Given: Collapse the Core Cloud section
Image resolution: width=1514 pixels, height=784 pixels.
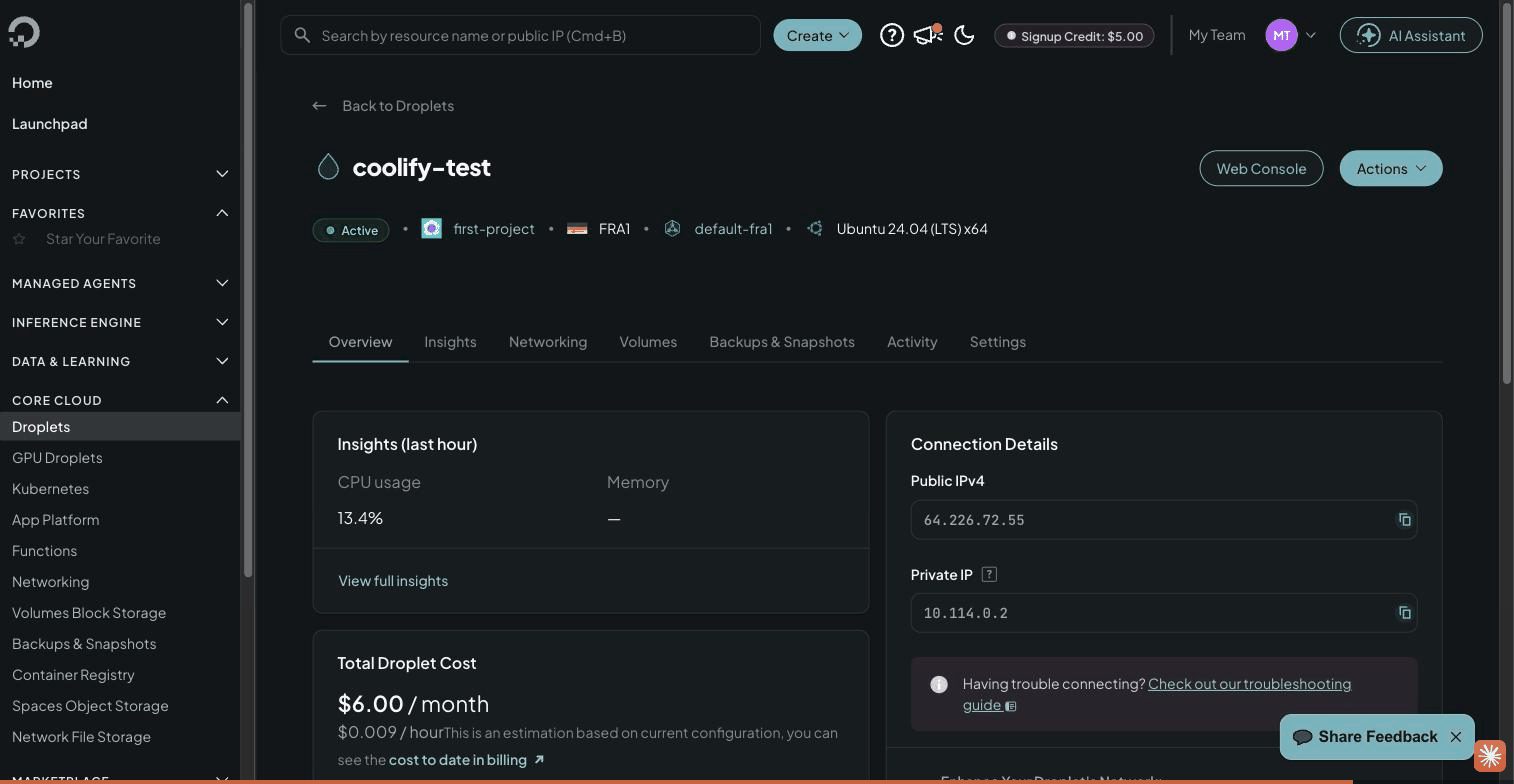Looking at the screenshot, I should pos(222,400).
